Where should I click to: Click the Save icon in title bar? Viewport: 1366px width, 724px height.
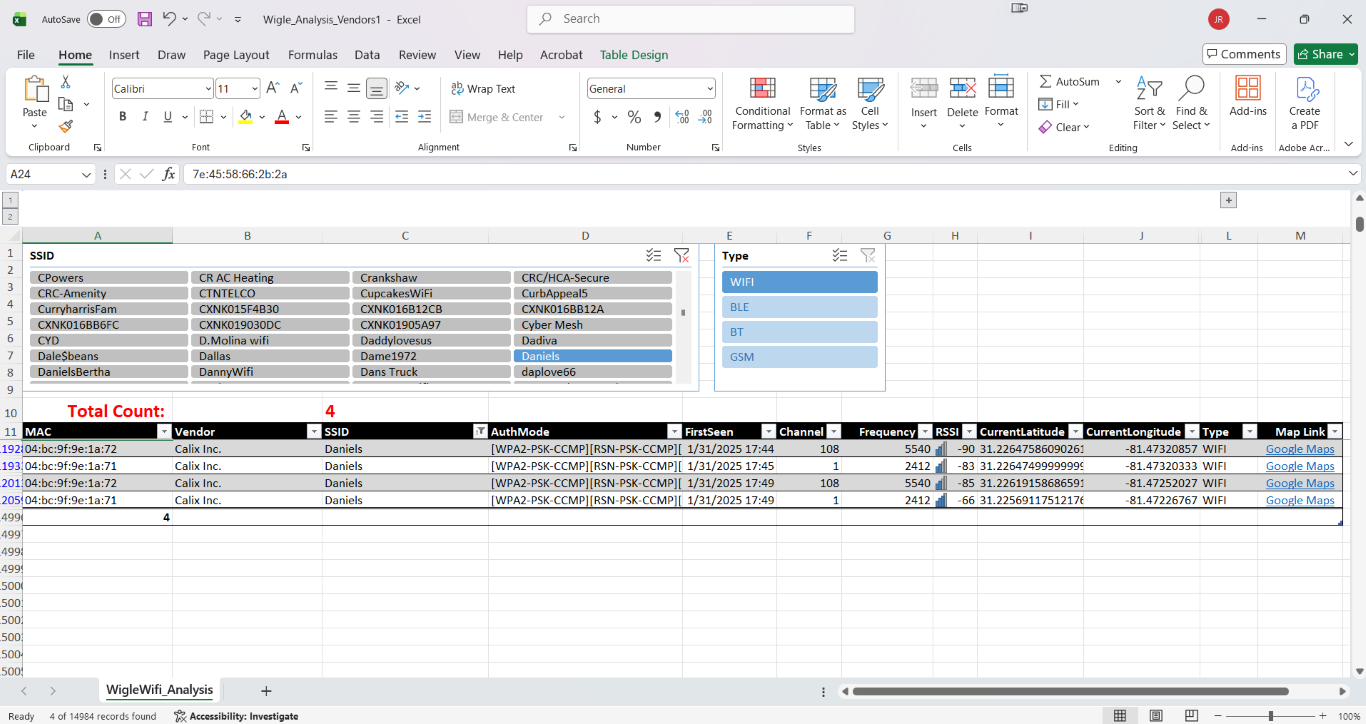[145, 19]
